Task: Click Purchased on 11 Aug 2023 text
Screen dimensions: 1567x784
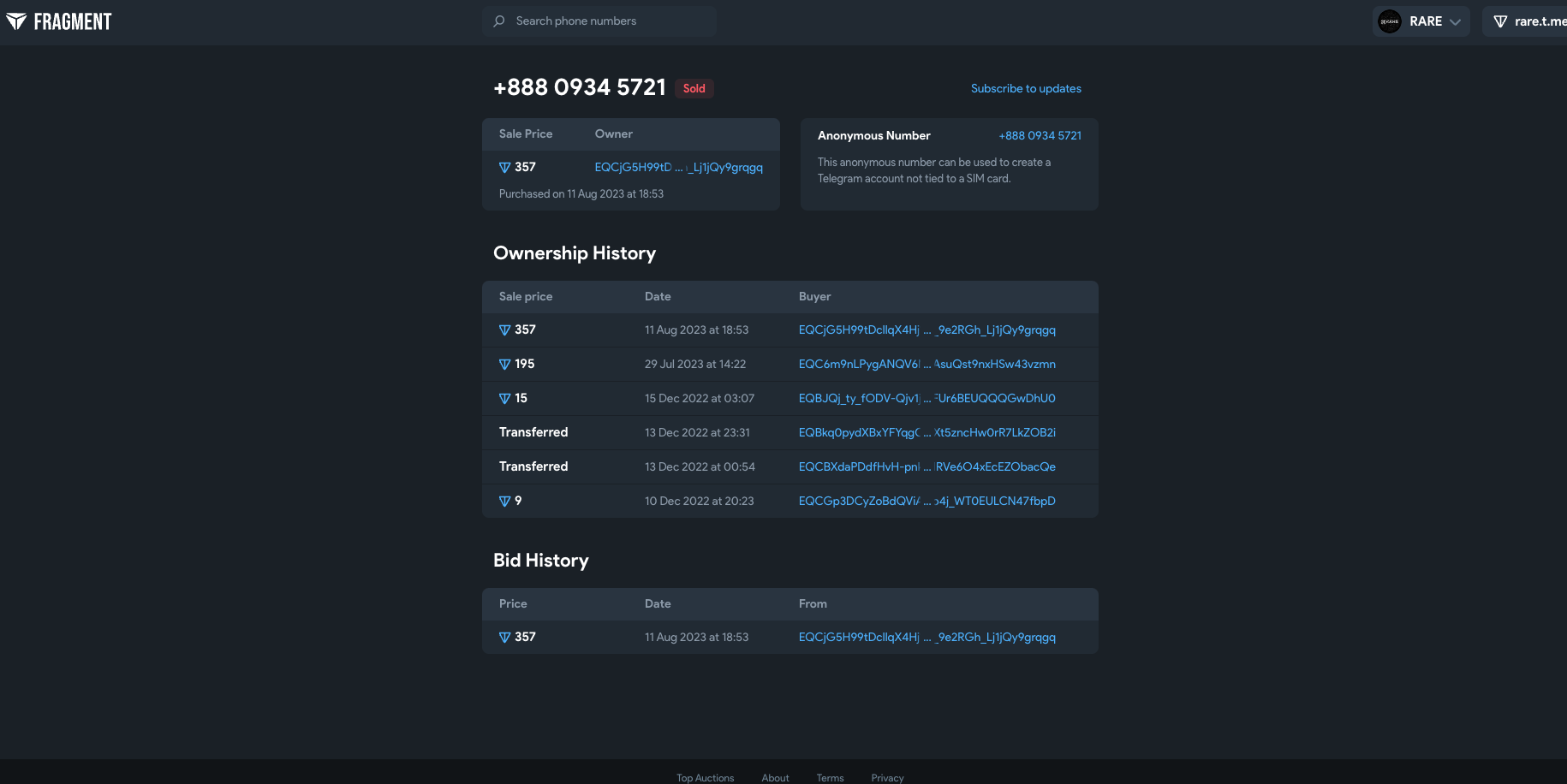Action: (x=581, y=194)
